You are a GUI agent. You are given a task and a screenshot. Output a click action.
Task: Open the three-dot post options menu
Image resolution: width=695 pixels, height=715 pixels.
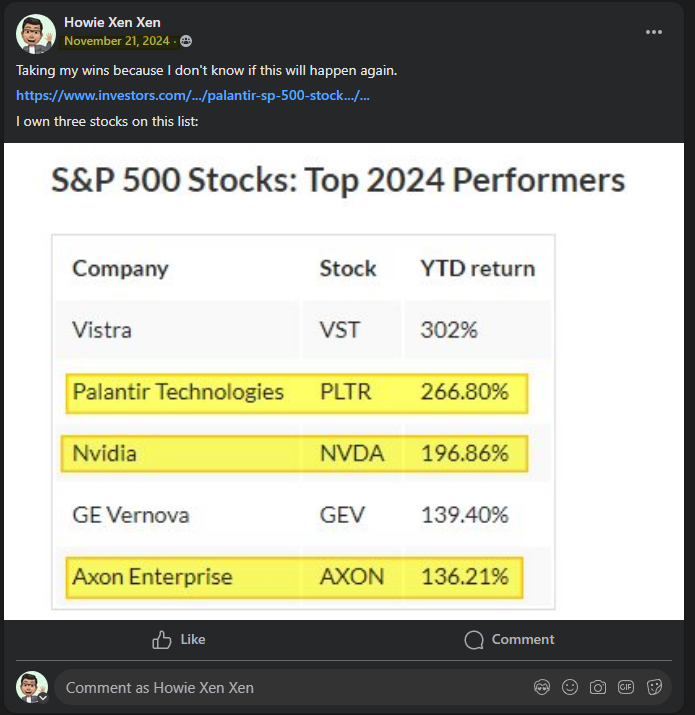pyautogui.click(x=654, y=32)
